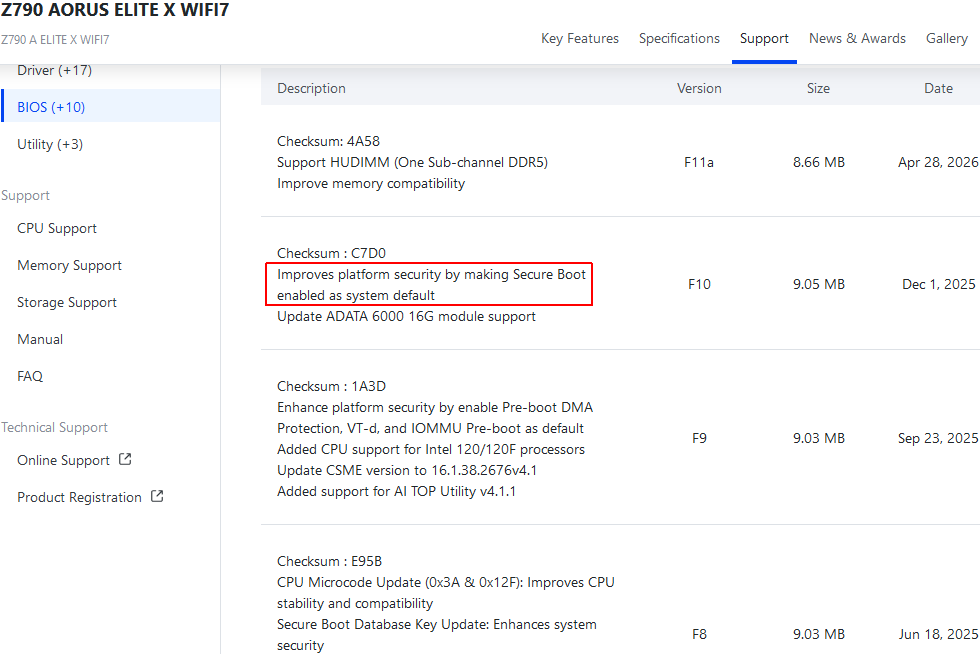Click the Support HUDIMM description line
Image resolution: width=980 pixels, height=654 pixels.
[x=412, y=163]
